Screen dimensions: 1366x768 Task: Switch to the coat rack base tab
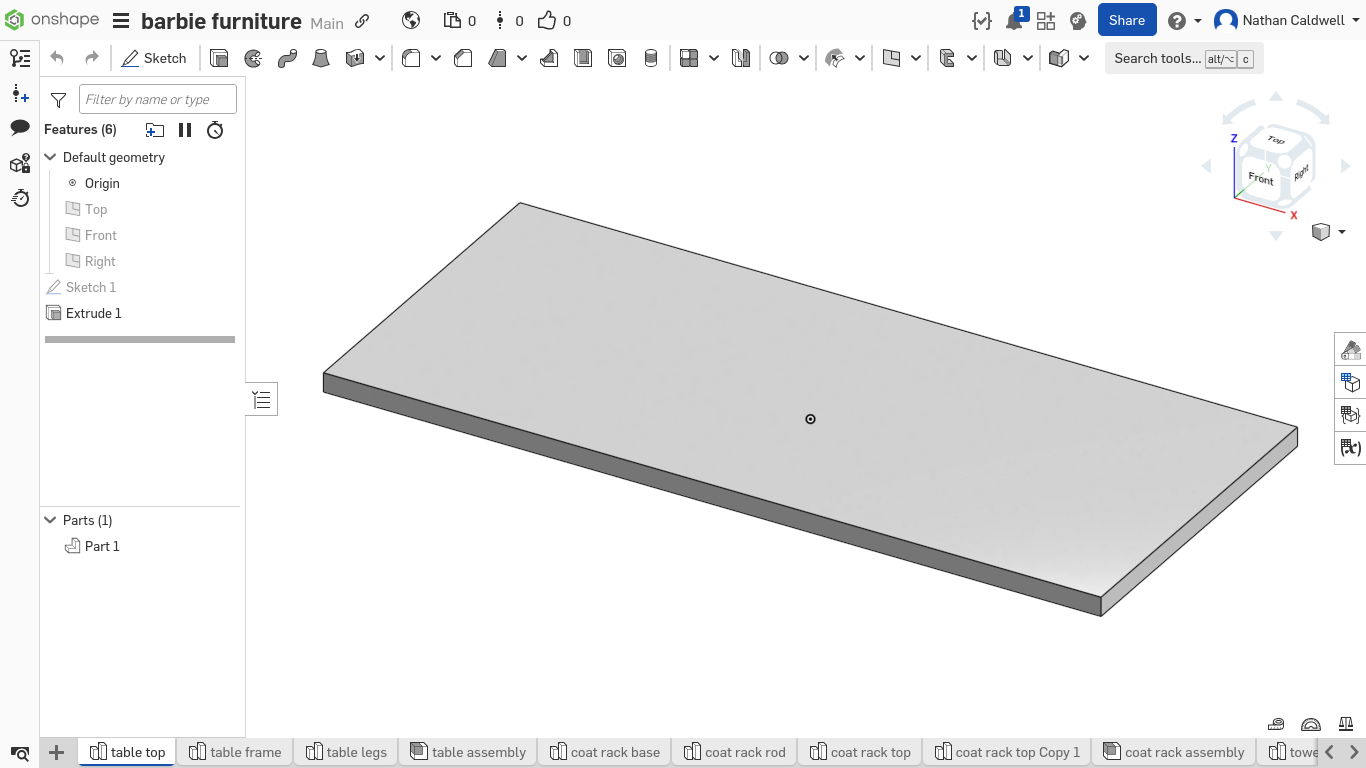[x=605, y=752]
